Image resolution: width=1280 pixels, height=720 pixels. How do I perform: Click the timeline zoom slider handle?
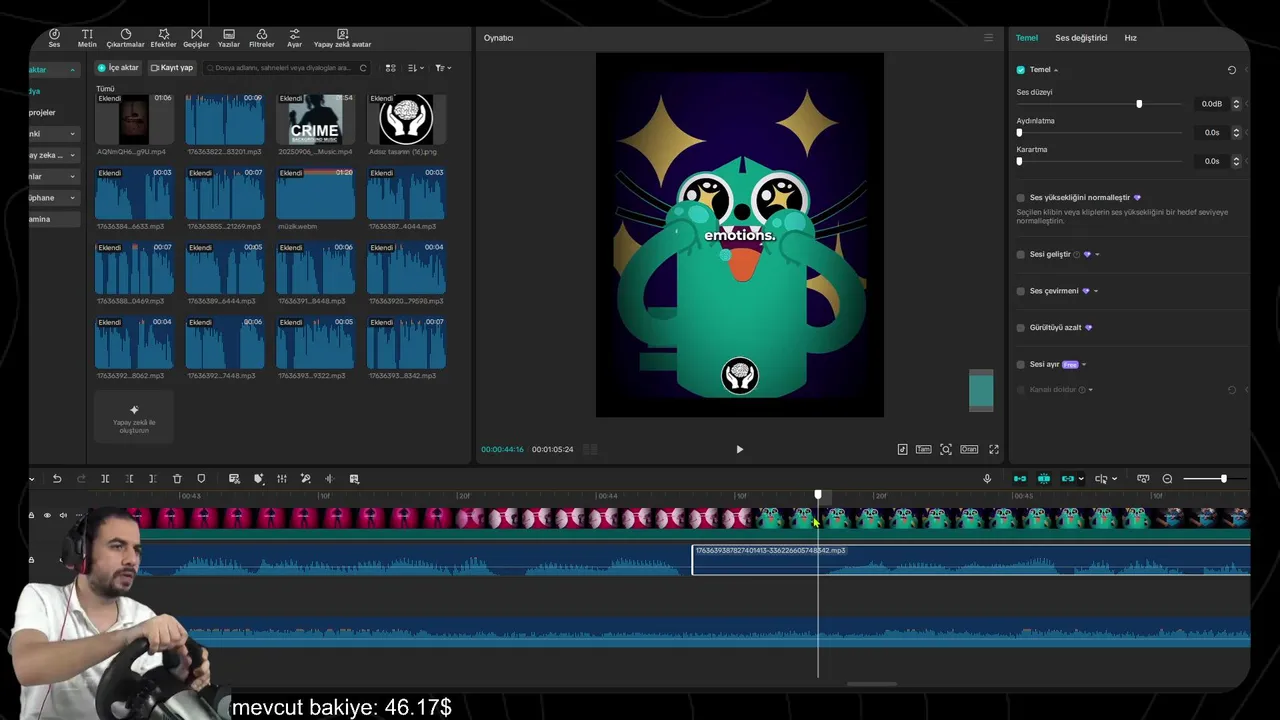1223,479
